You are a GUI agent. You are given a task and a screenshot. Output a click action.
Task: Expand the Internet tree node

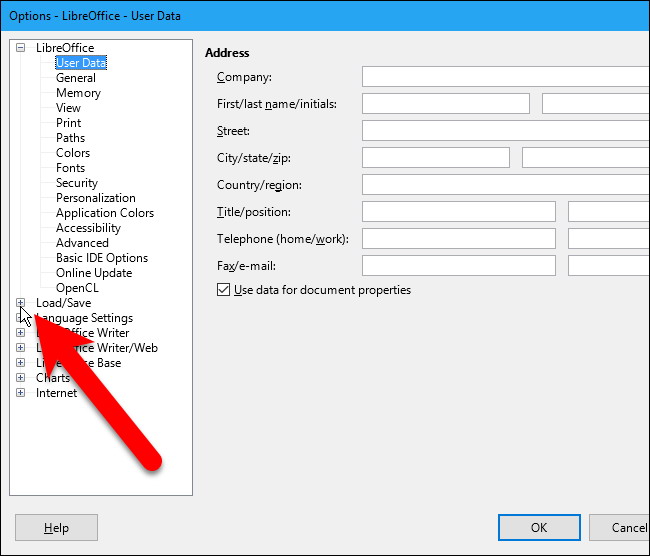(x=21, y=393)
